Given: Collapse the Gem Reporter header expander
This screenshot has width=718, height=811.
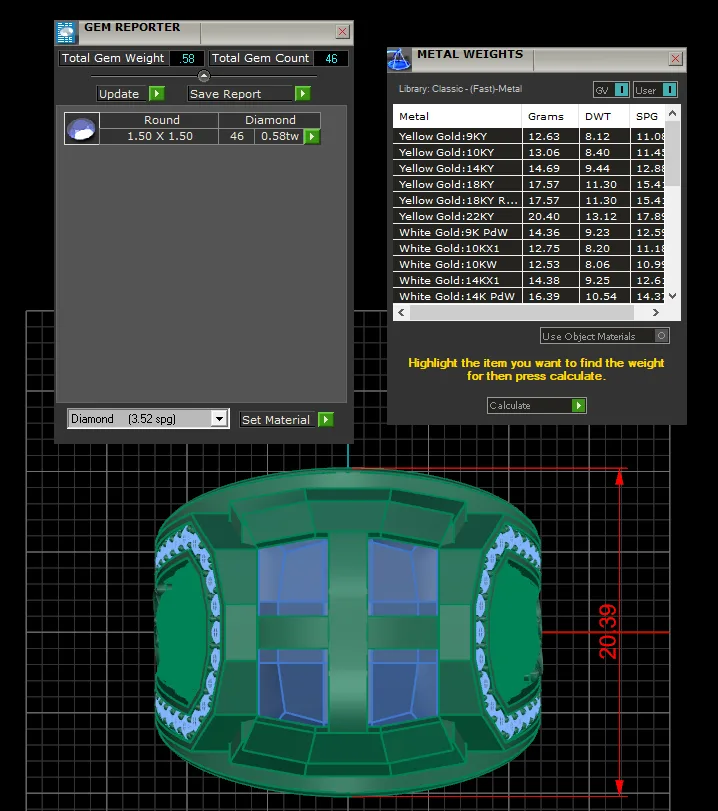Looking at the screenshot, I should point(204,76).
